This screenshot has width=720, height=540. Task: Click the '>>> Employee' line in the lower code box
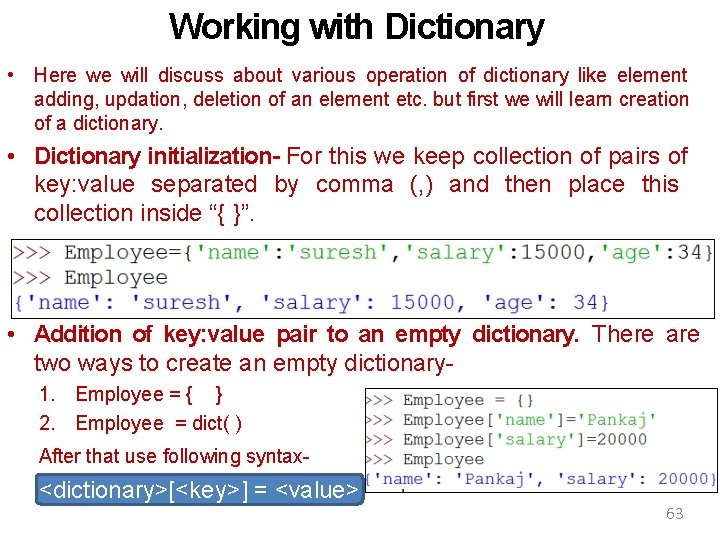425,459
